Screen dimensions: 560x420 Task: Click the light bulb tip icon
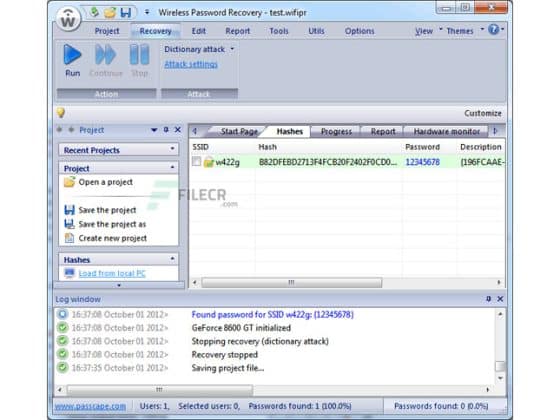(x=61, y=113)
